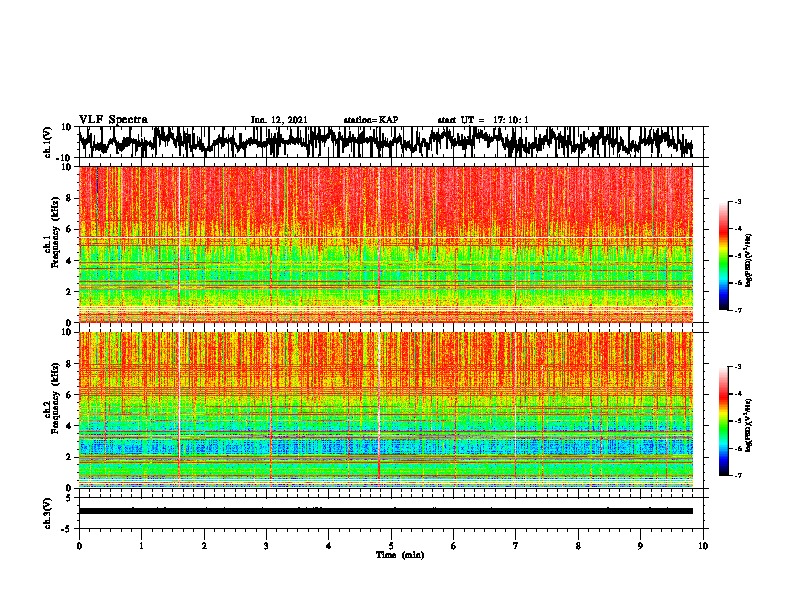
Task: Click the "VLF Spectra" plot title
Action: coord(113,119)
